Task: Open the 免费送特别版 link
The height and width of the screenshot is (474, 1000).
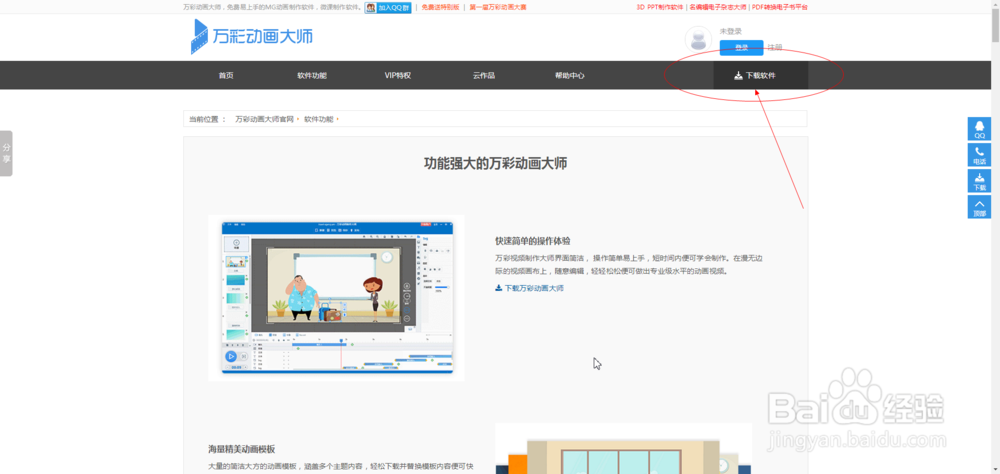Action: [441, 8]
